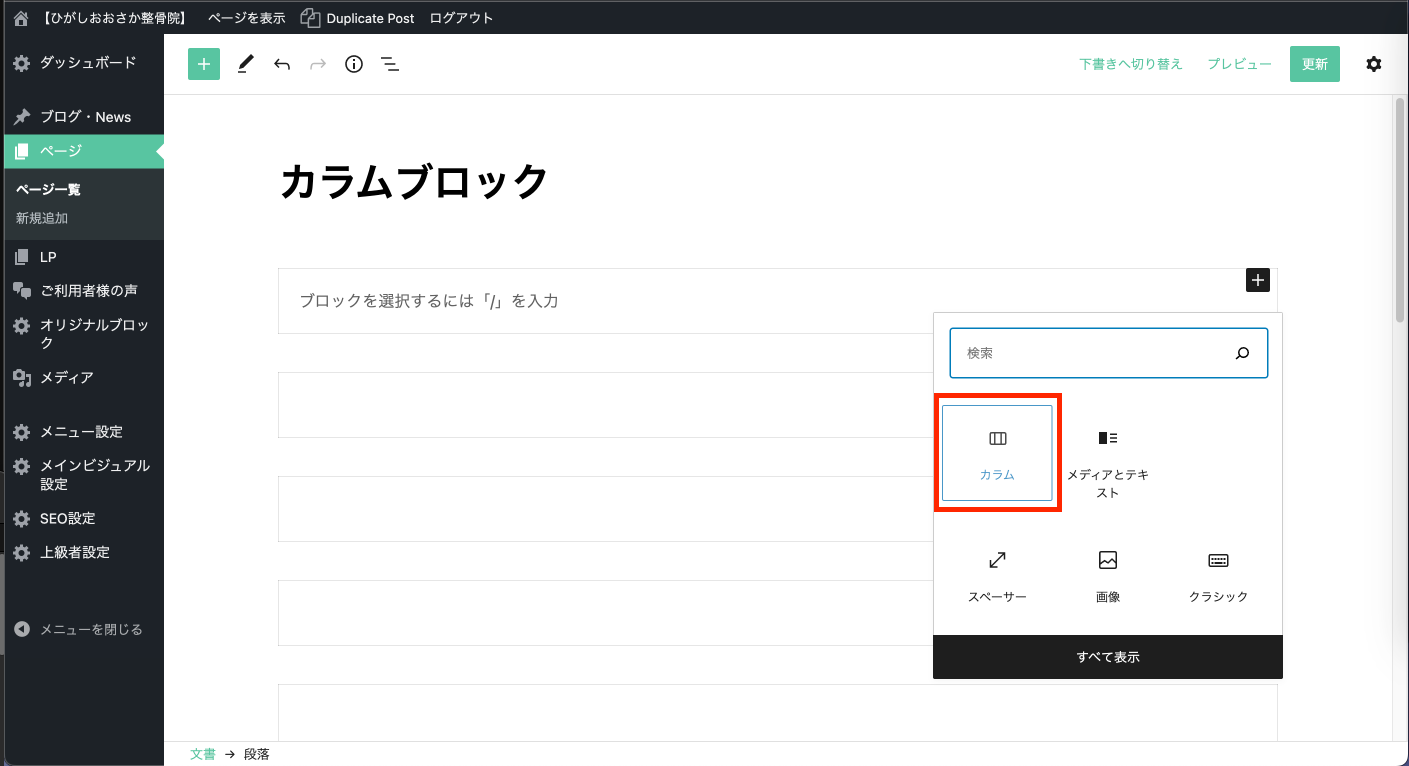
Task: Open the settings gear in the top right
Action: [1374, 64]
